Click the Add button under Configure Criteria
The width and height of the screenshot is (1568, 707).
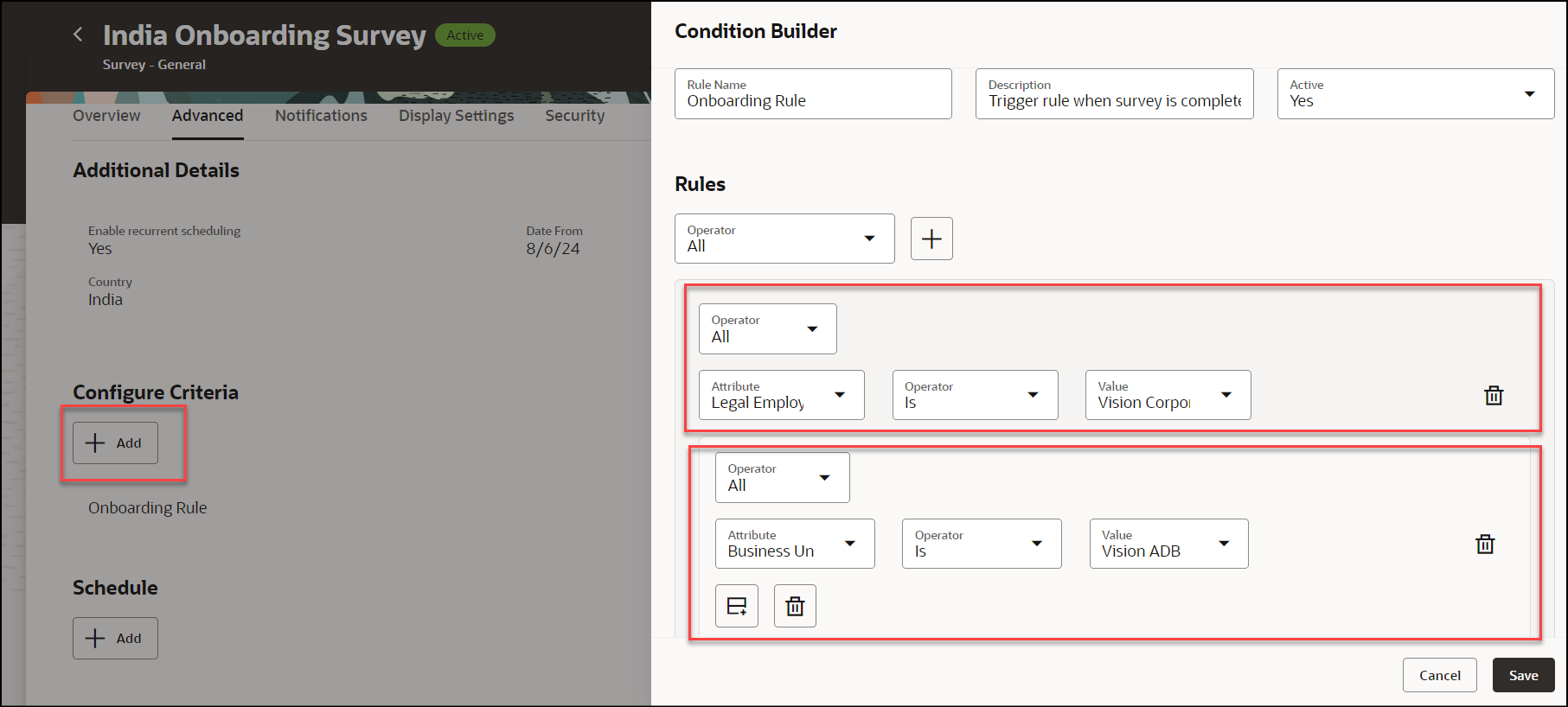[115, 443]
